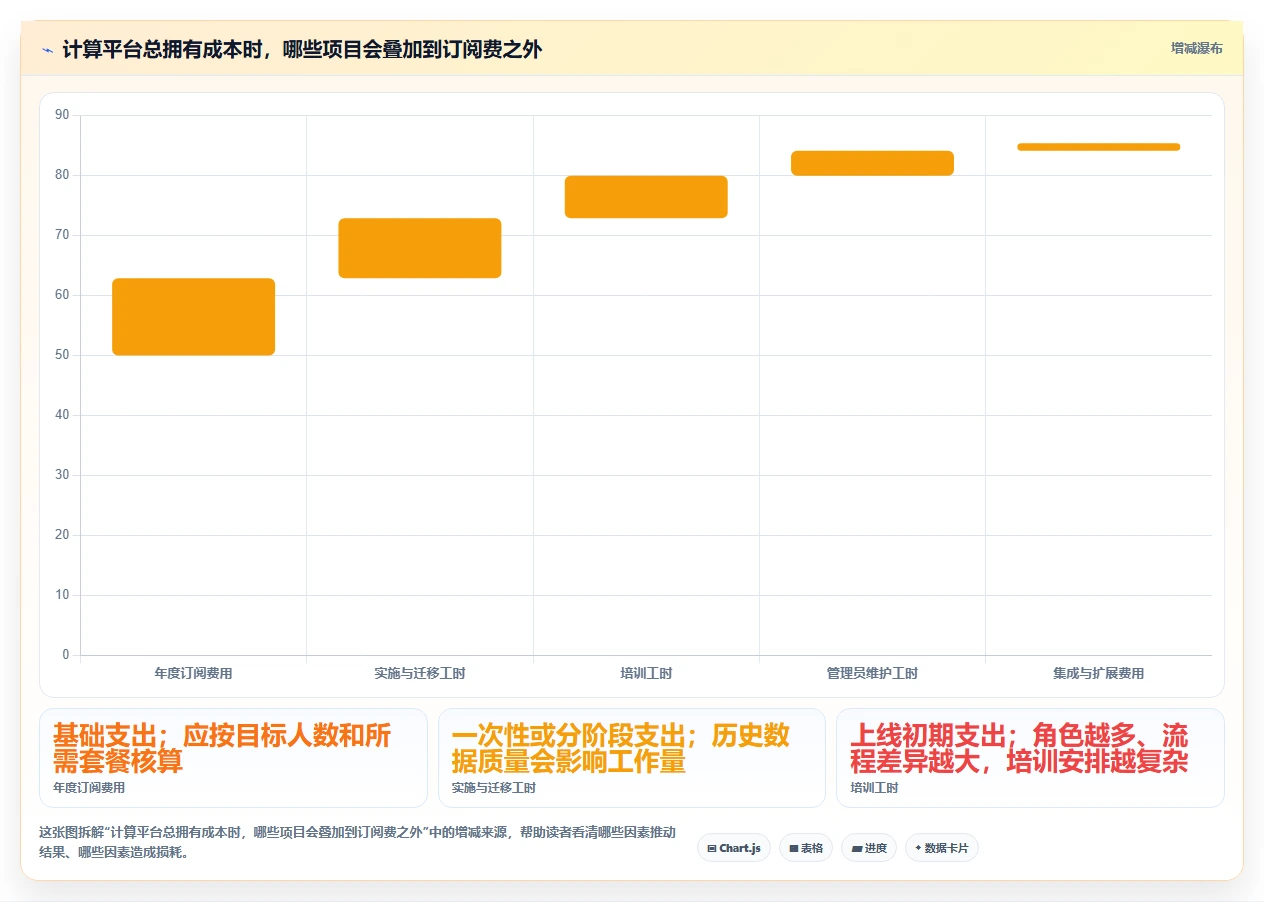
Task: Click the 90 y-axis tick label
Action: coord(62,115)
